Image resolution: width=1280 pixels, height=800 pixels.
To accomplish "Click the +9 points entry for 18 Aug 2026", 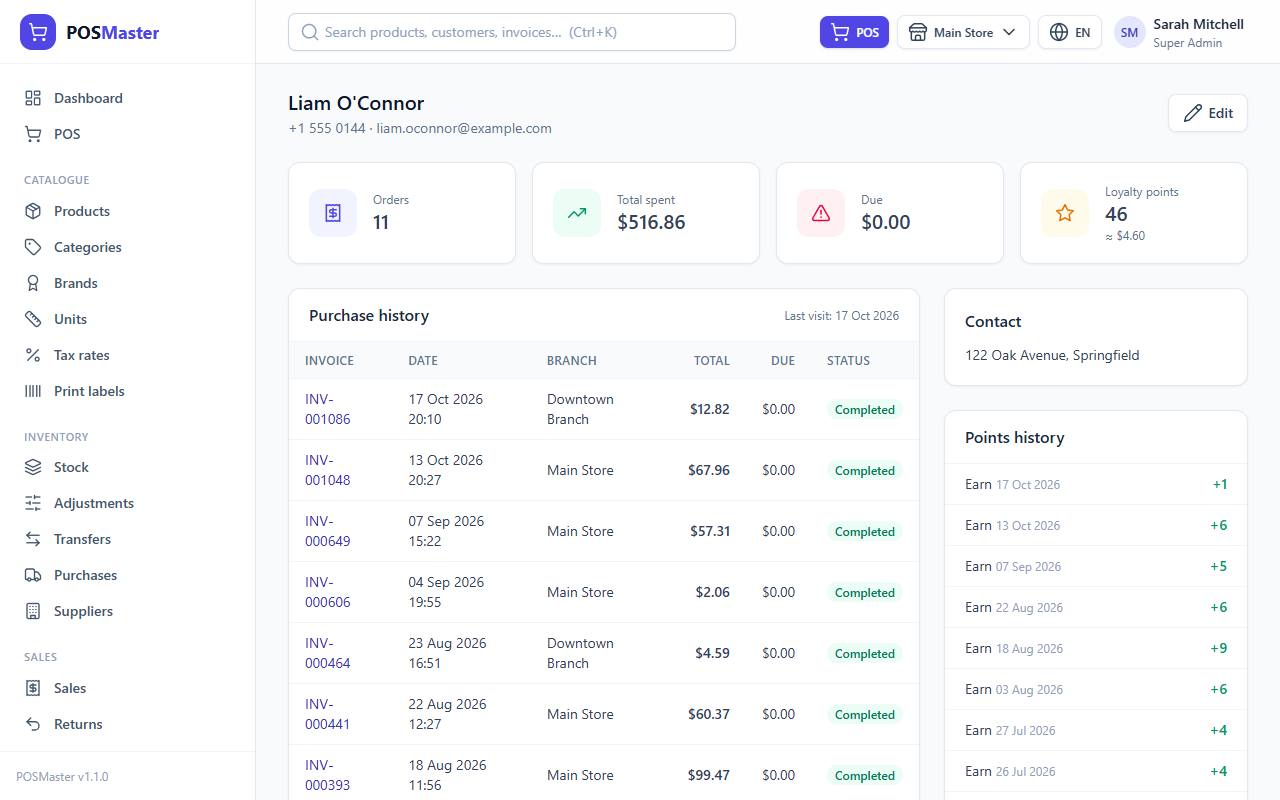I will pyautogui.click(x=1096, y=648).
